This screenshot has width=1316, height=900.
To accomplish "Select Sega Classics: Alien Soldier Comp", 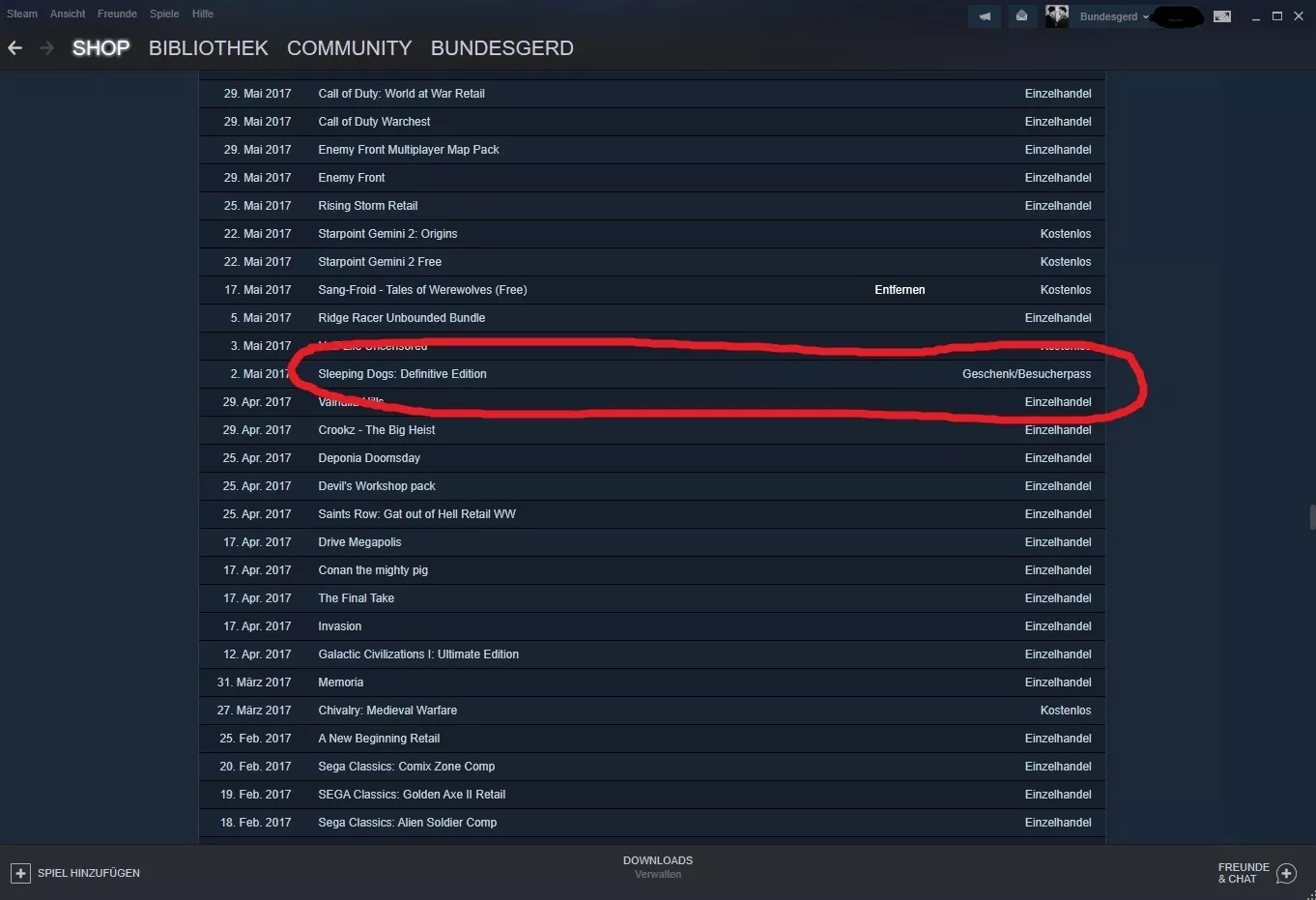I will (408, 823).
